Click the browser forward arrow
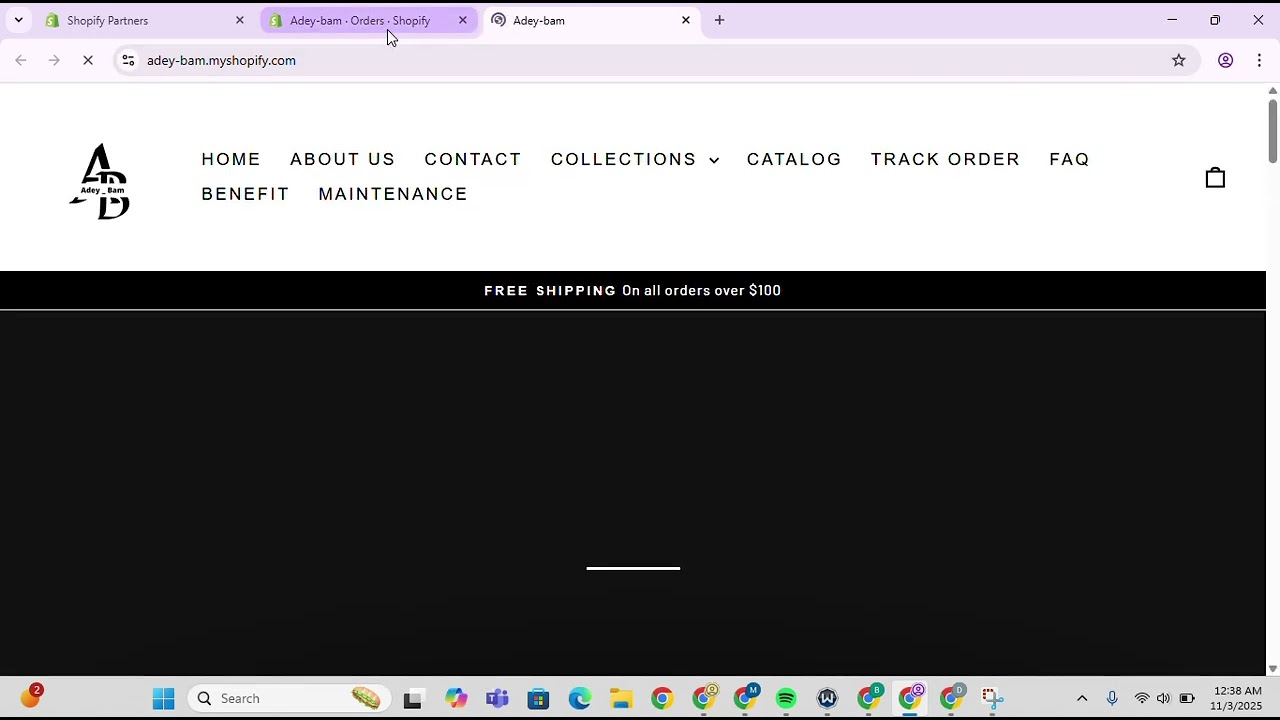Viewport: 1280px width, 720px height. click(54, 60)
